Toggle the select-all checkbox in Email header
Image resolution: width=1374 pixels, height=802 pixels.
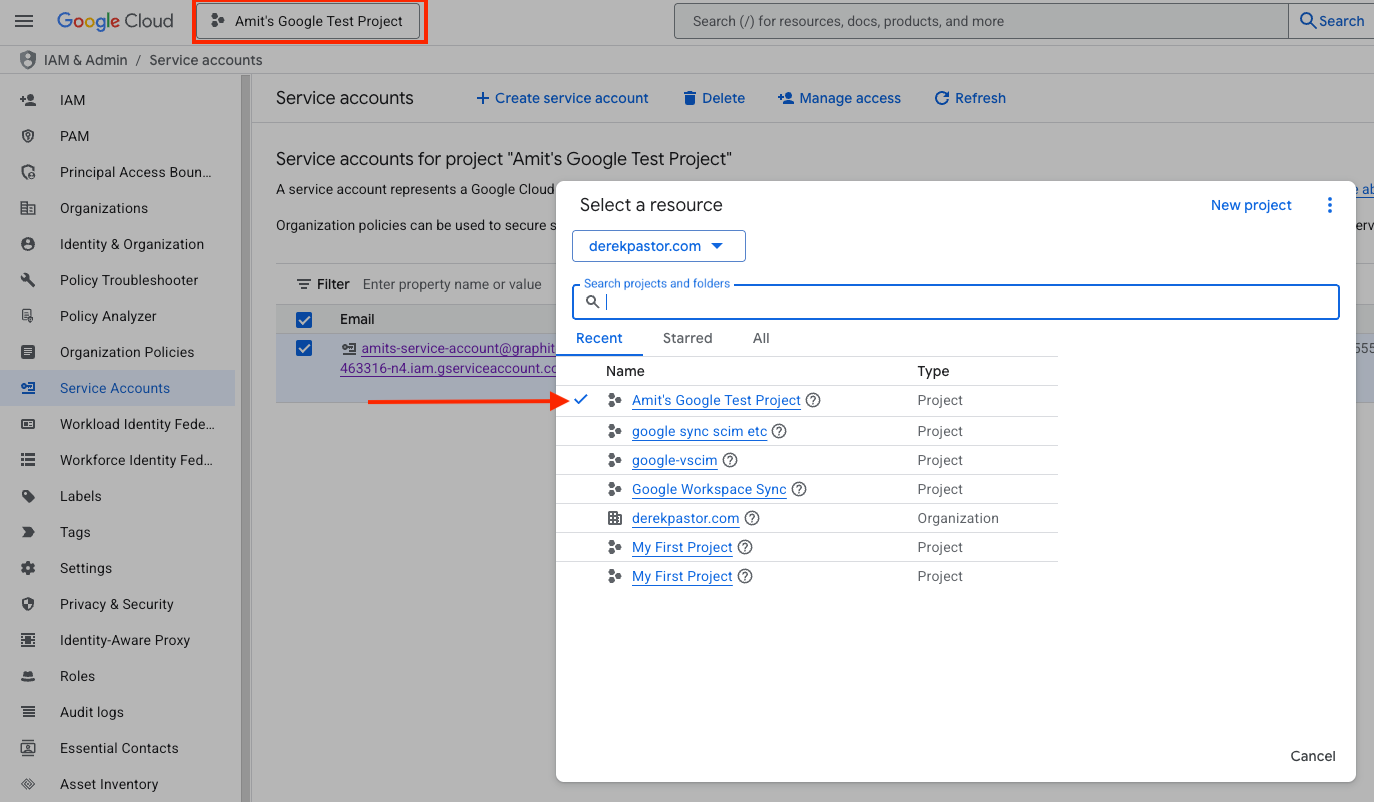pos(304,320)
